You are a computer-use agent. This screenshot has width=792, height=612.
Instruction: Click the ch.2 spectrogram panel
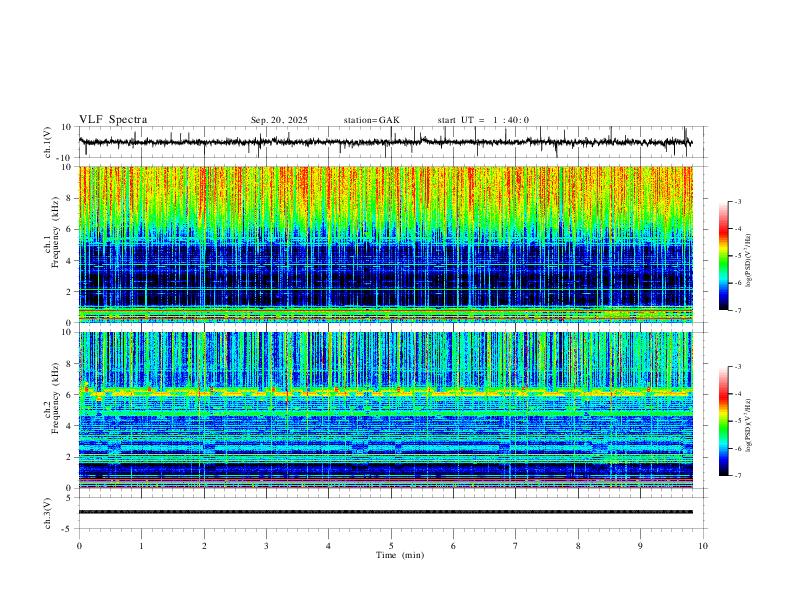[385, 410]
